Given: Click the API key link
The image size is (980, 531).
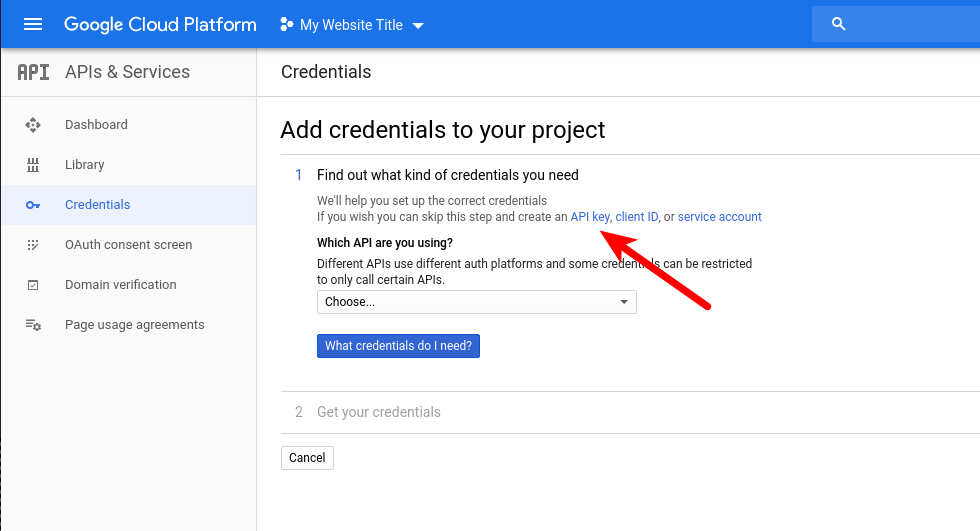Looking at the screenshot, I should 589,217.
